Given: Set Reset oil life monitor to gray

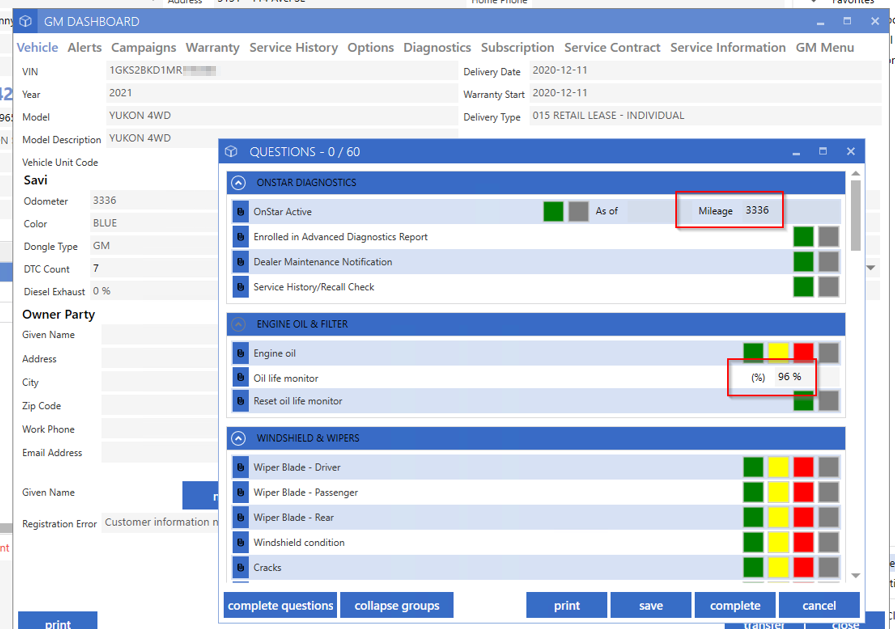Looking at the screenshot, I should (828, 401).
